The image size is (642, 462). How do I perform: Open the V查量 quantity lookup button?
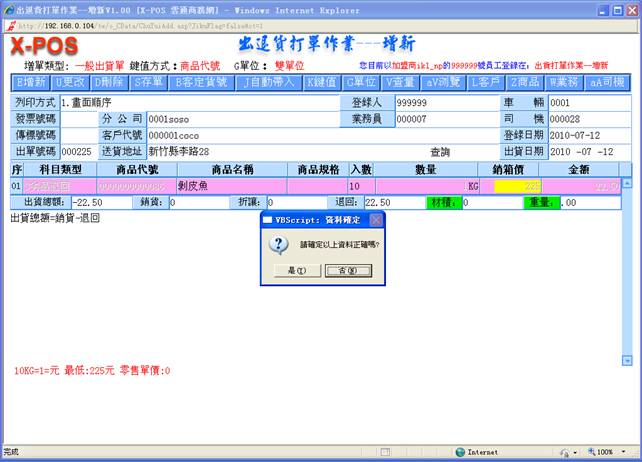(x=401, y=81)
